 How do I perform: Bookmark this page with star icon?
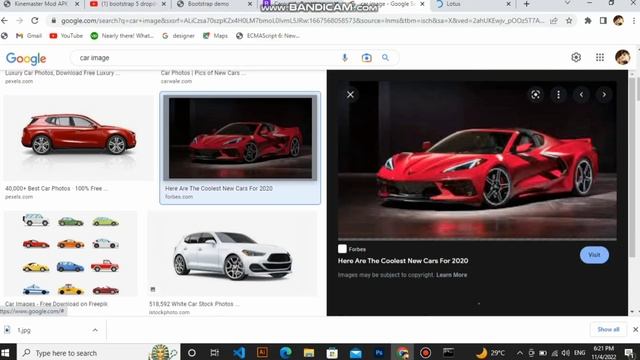569,20
